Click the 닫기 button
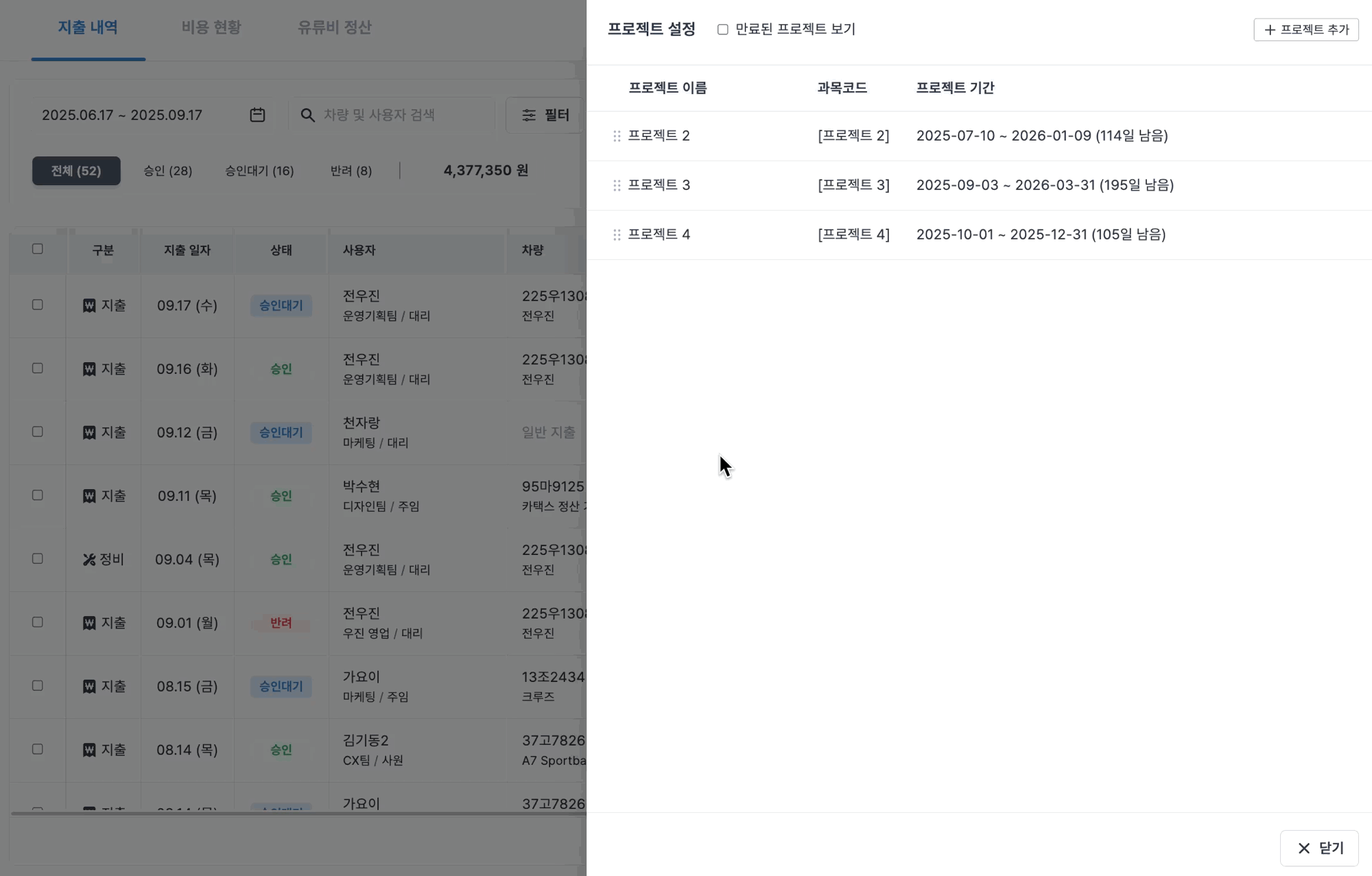Screen dimensions: 1372x876 click(1318, 848)
